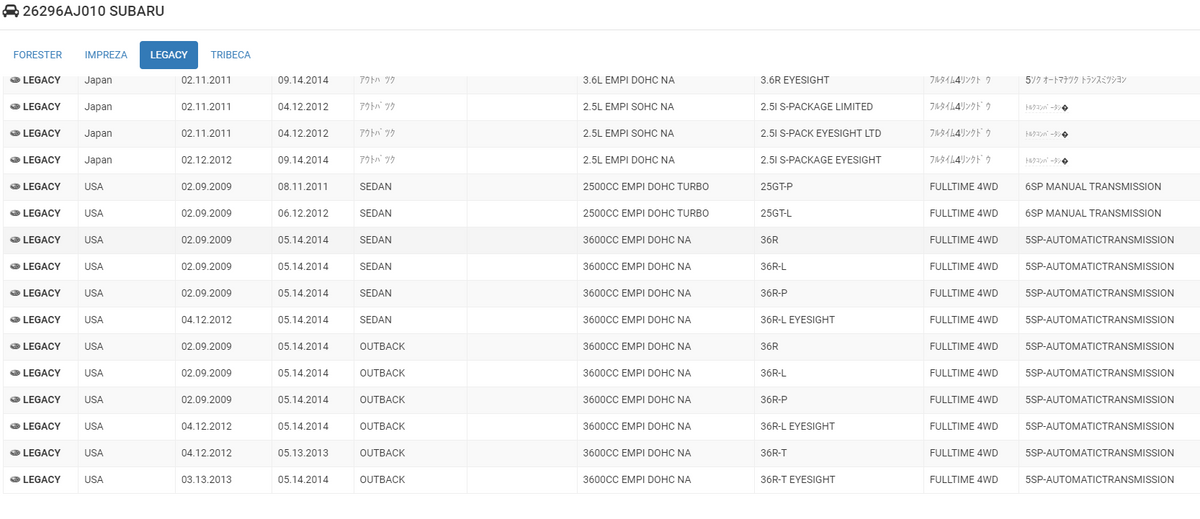Select the TRIBECA tab

click(231, 55)
